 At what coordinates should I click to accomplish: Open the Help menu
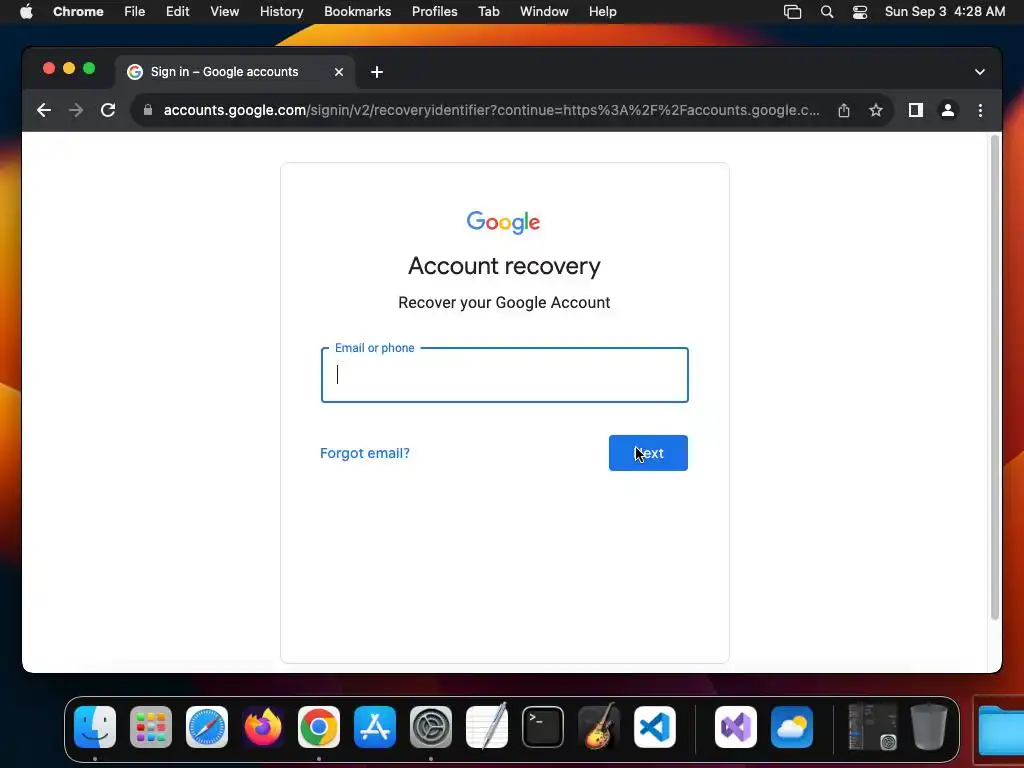(602, 12)
